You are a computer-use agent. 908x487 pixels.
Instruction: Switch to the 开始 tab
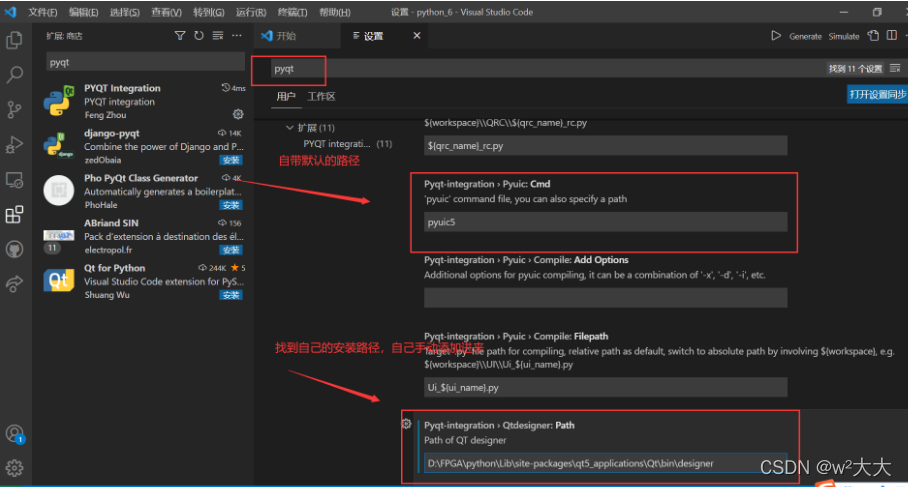[x=297, y=36]
